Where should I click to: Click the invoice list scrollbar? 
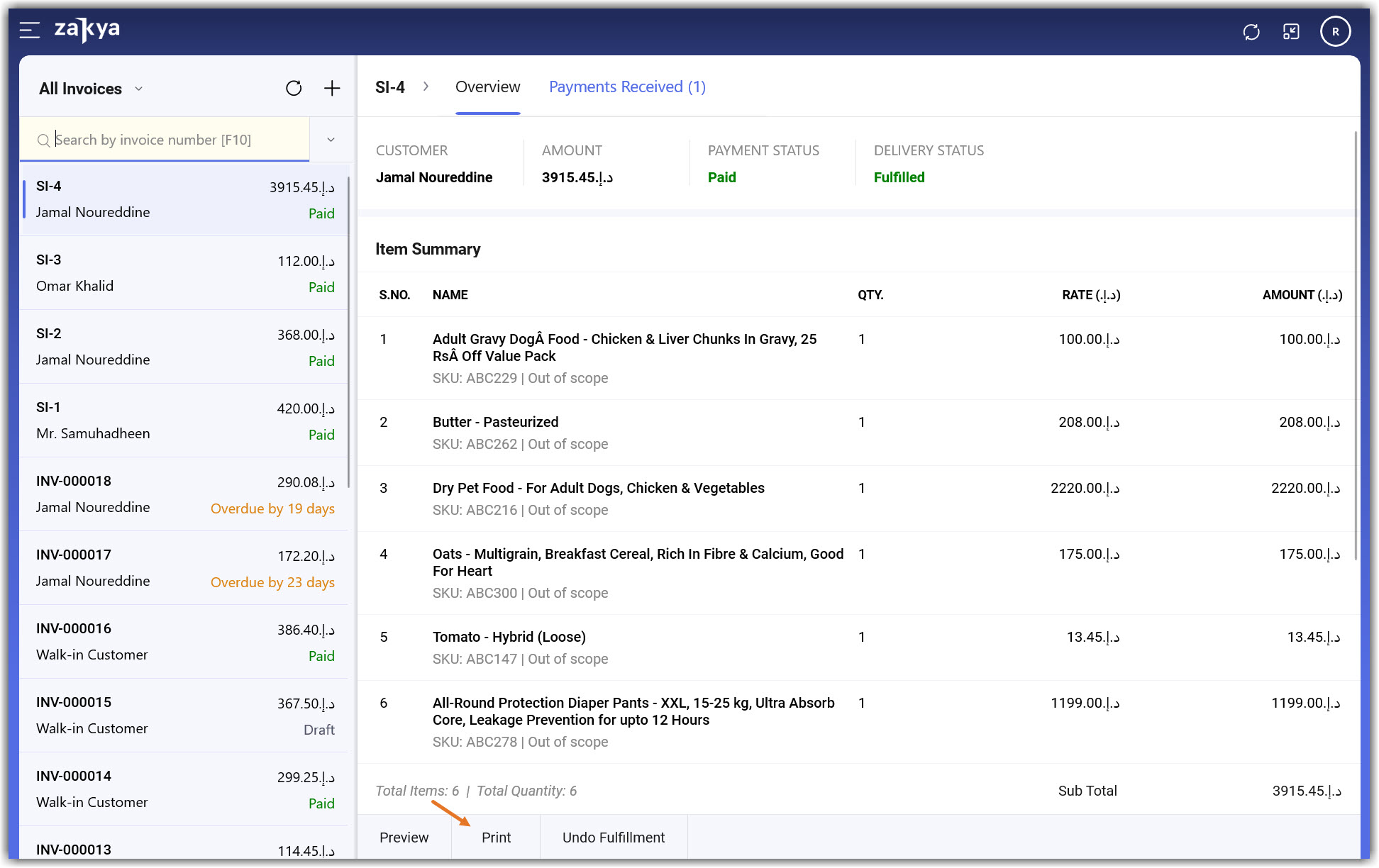(349, 333)
